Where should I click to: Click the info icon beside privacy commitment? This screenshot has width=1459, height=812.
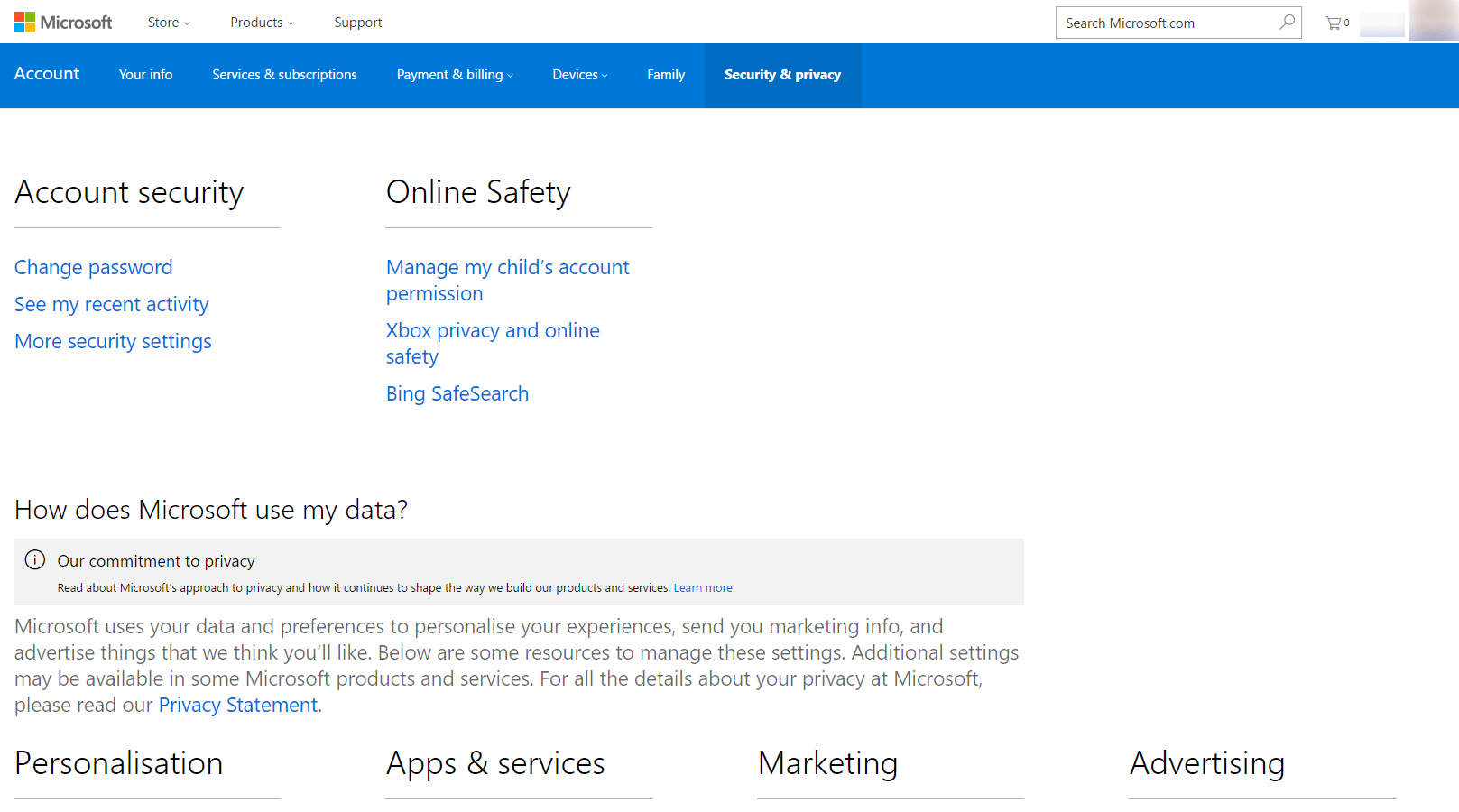[35, 560]
